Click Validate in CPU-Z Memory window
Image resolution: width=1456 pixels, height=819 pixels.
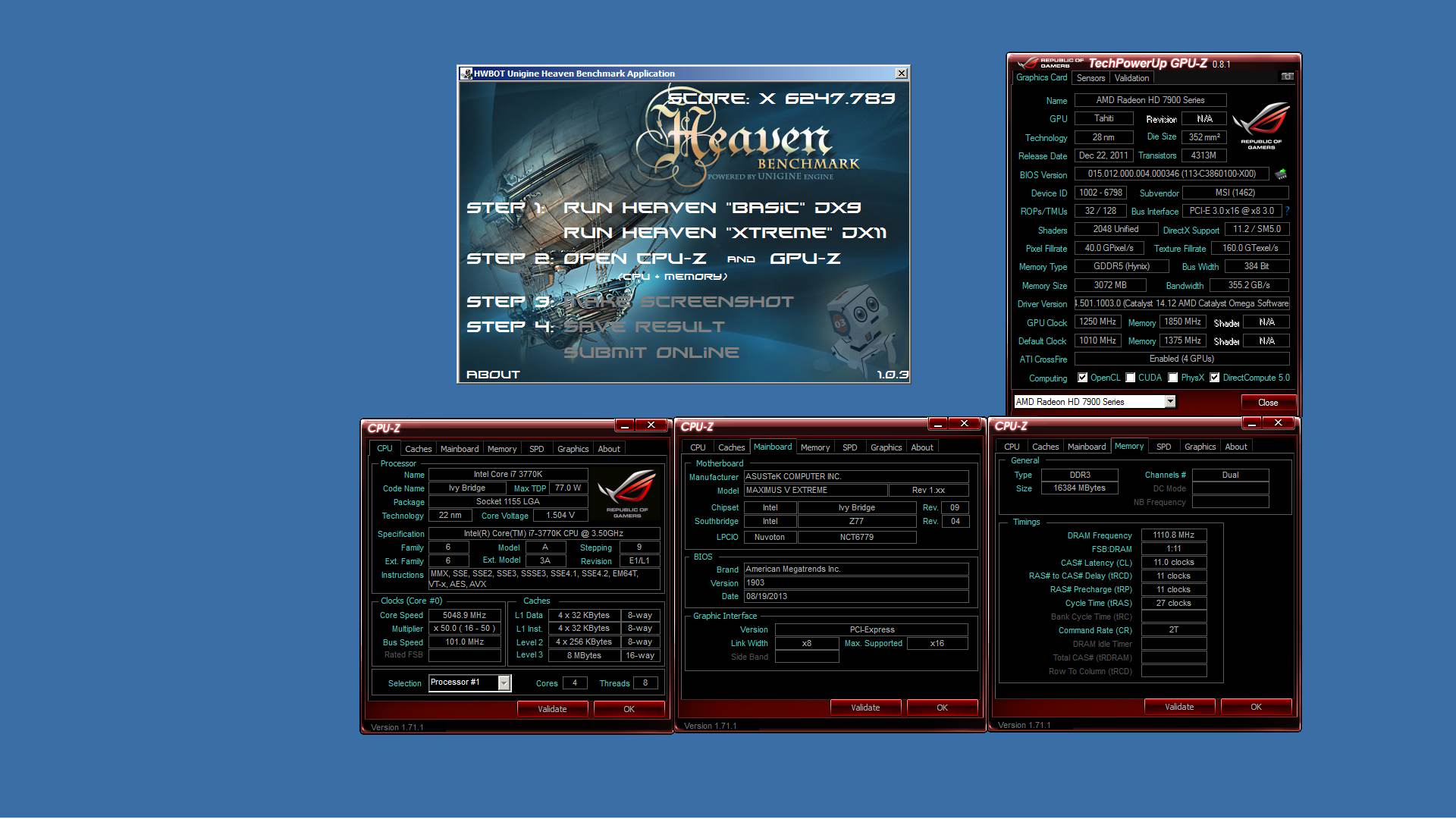[x=1179, y=707]
